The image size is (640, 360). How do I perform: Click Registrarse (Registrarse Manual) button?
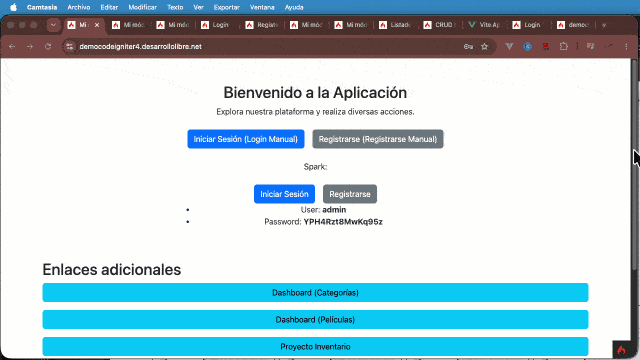pos(378,139)
